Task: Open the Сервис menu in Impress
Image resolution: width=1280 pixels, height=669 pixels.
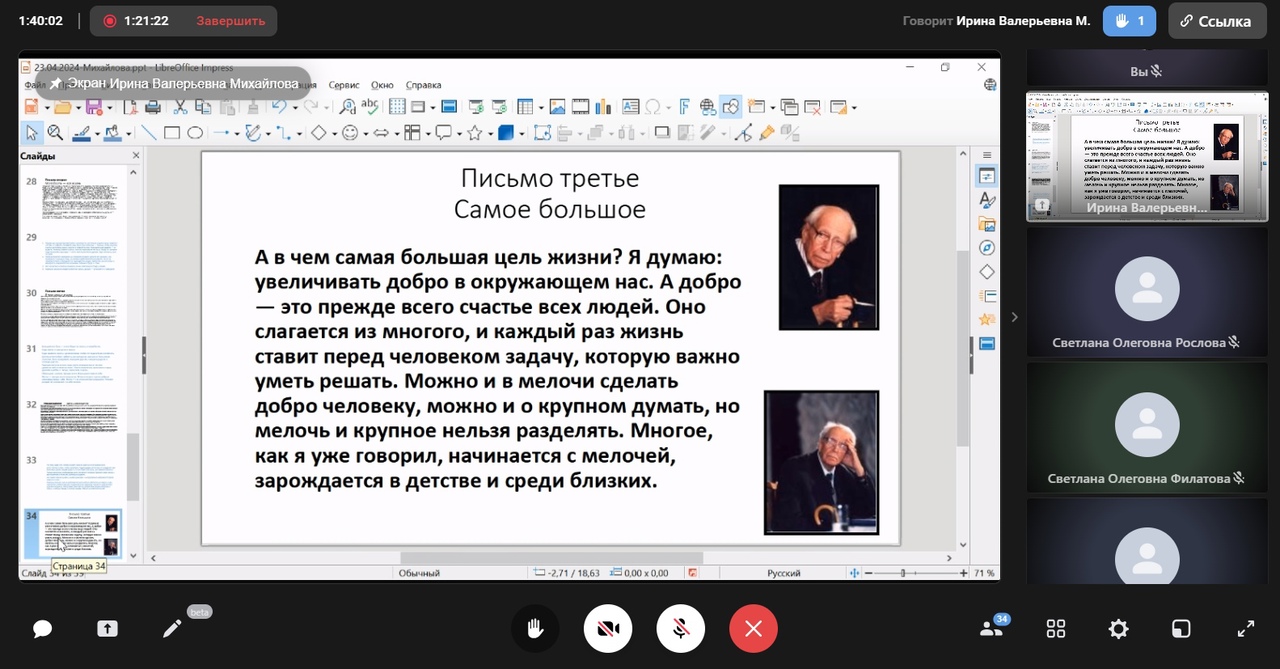Action: pos(344,85)
